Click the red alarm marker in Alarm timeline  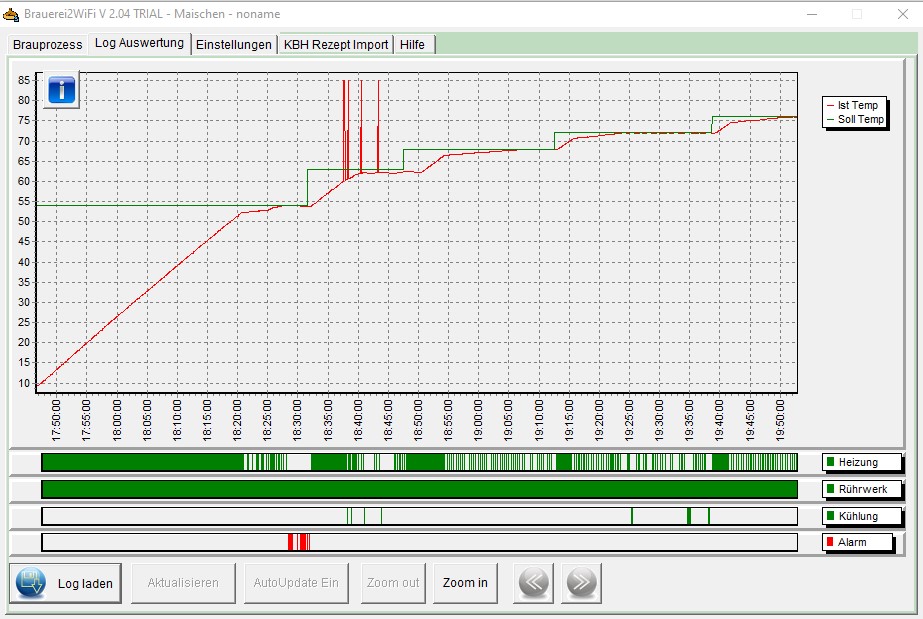point(298,542)
